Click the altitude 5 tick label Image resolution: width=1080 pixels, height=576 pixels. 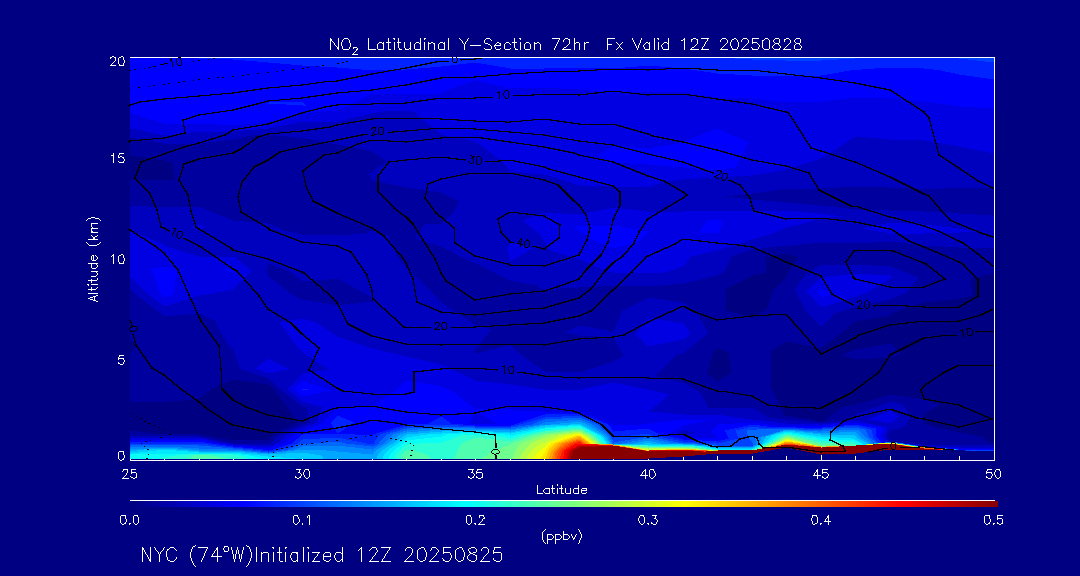pyautogui.click(x=120, y=359)
